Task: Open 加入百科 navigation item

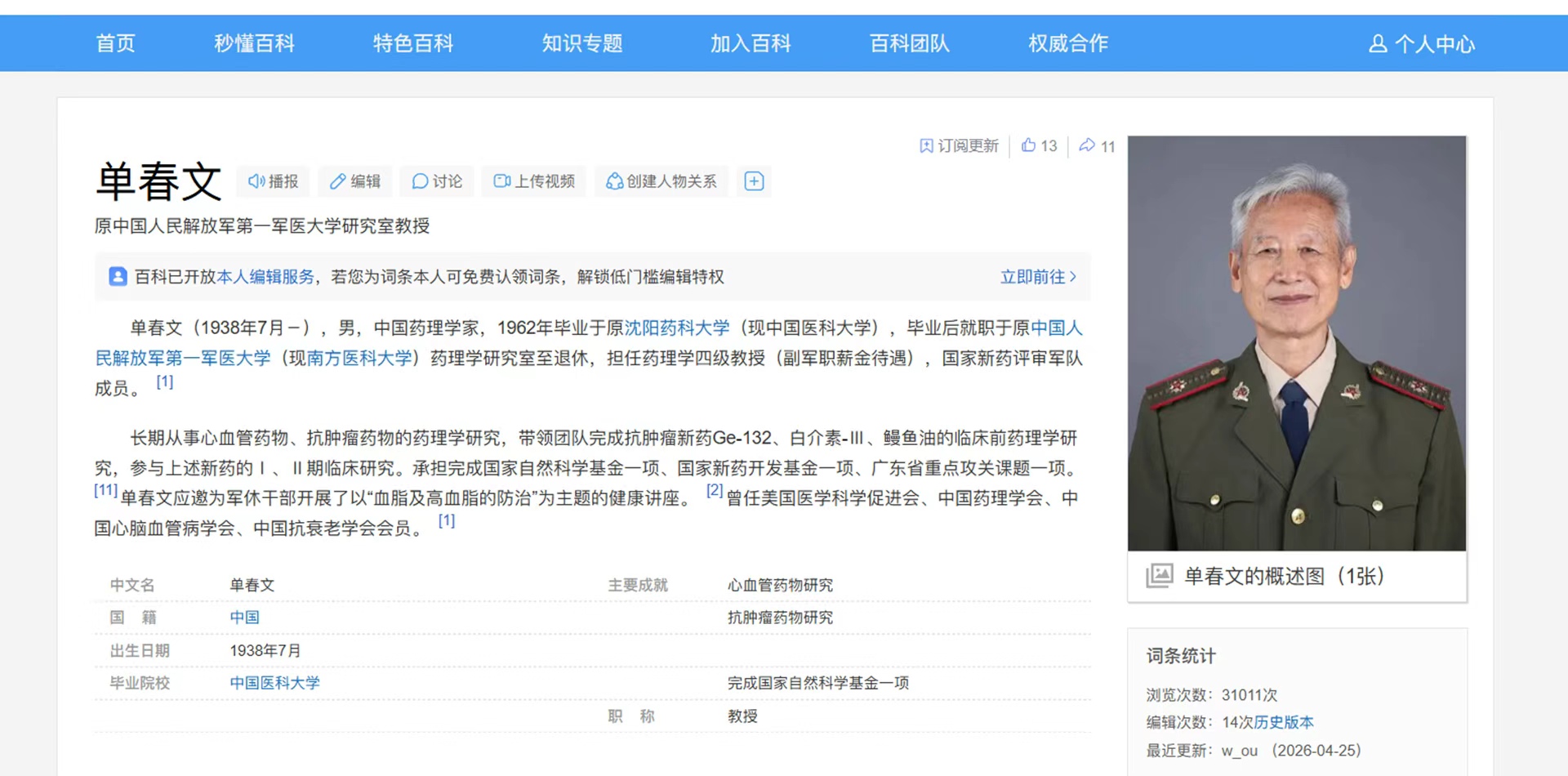Action: [x=751, y=43]
